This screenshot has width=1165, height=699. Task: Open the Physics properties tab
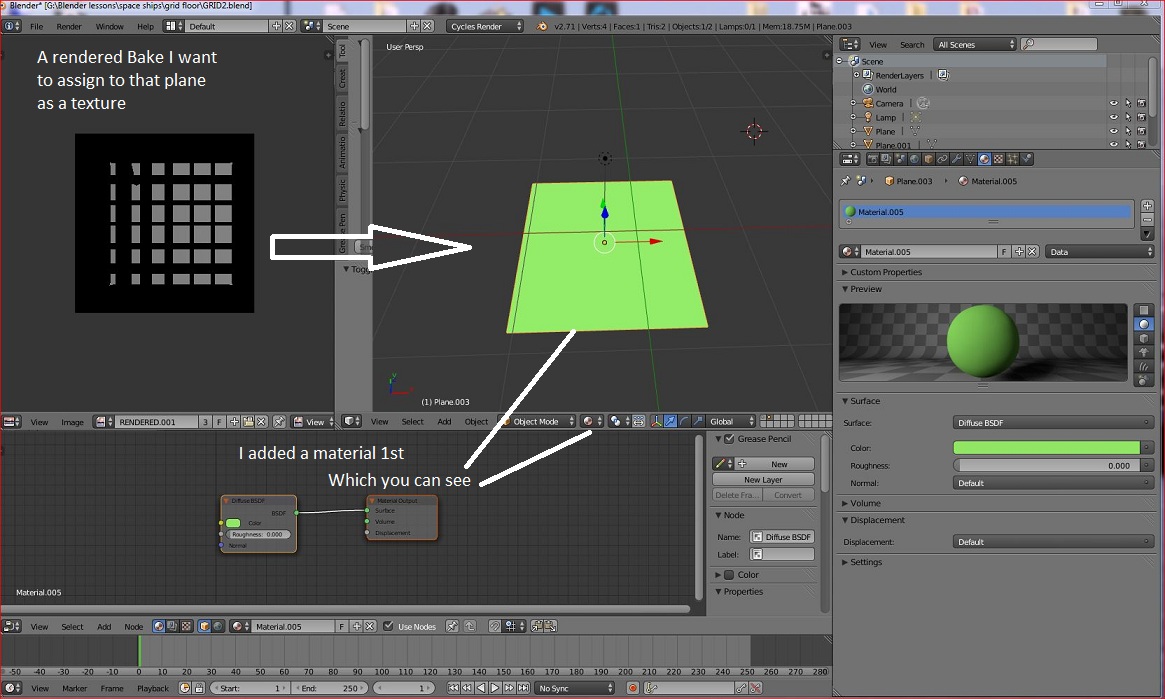(1027, 159)
